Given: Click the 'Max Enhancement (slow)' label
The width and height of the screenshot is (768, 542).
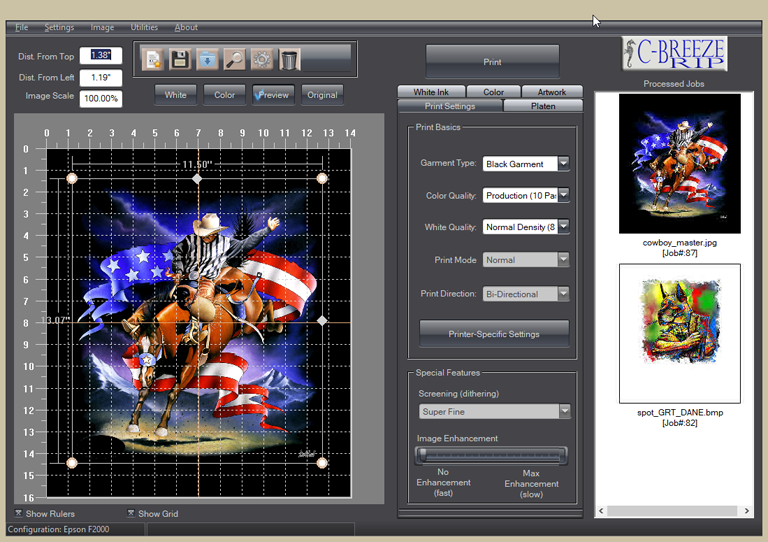Looking at the screenshot, I should [531, 484].
